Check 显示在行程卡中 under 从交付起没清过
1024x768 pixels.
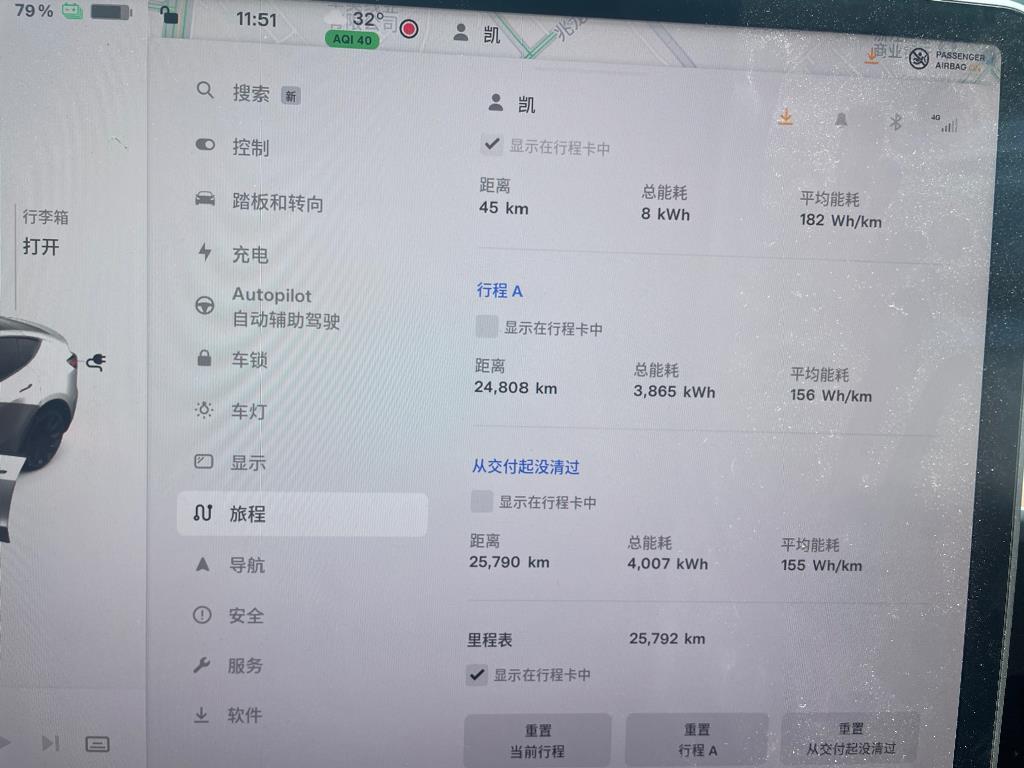482,501
